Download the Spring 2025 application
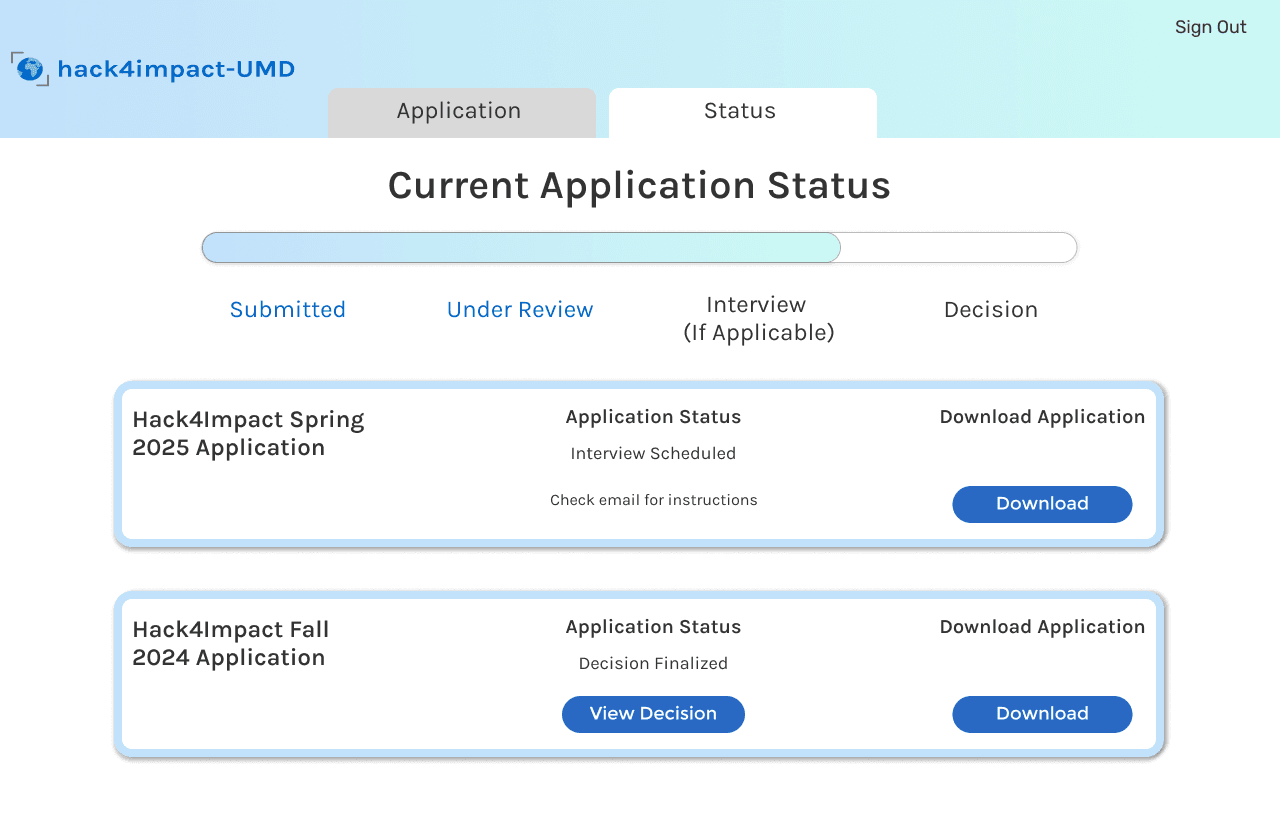1280x832 pixels. (x=1041, y=504)
